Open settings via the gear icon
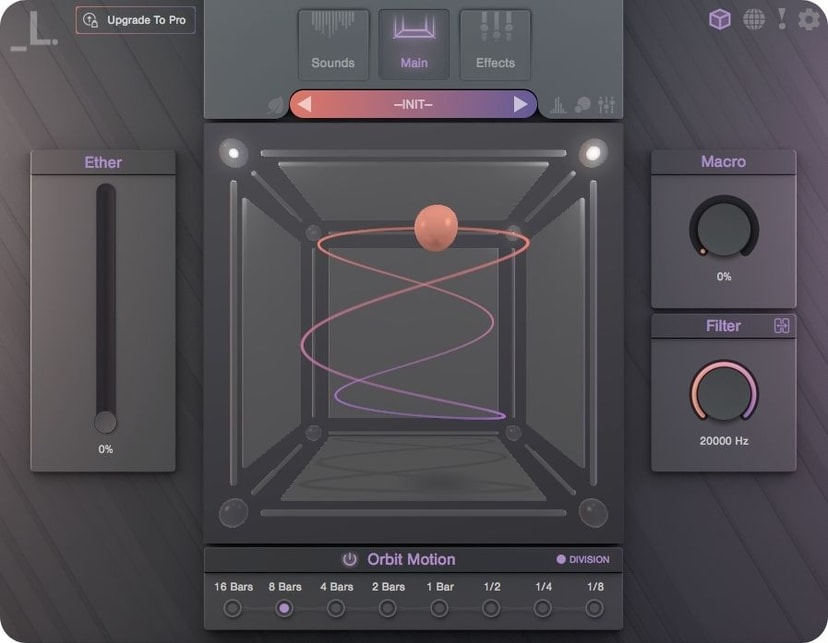Viewport: 828px width, 643px height. point(808,20)
